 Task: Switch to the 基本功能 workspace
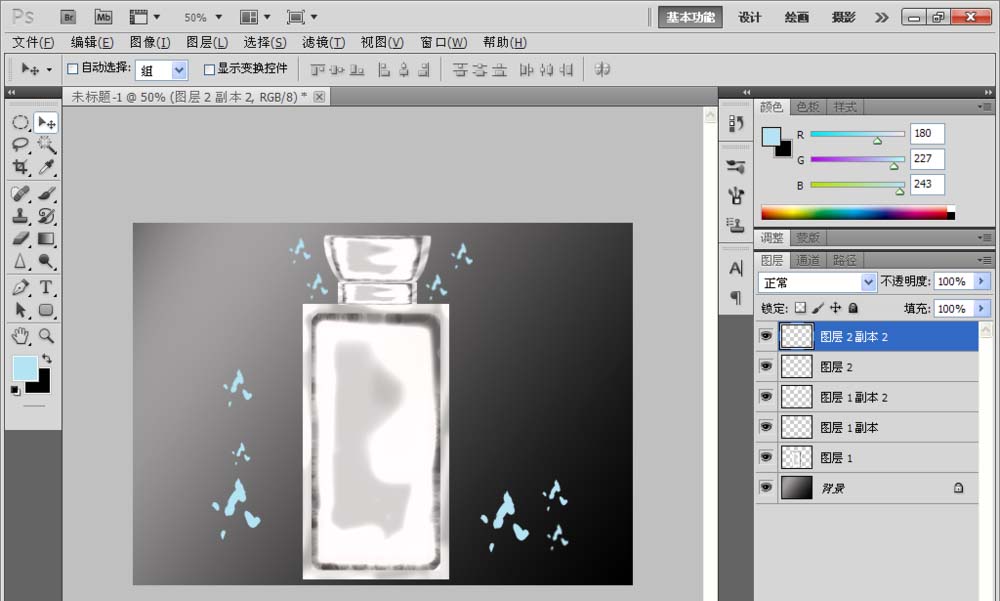pos(690,17)
